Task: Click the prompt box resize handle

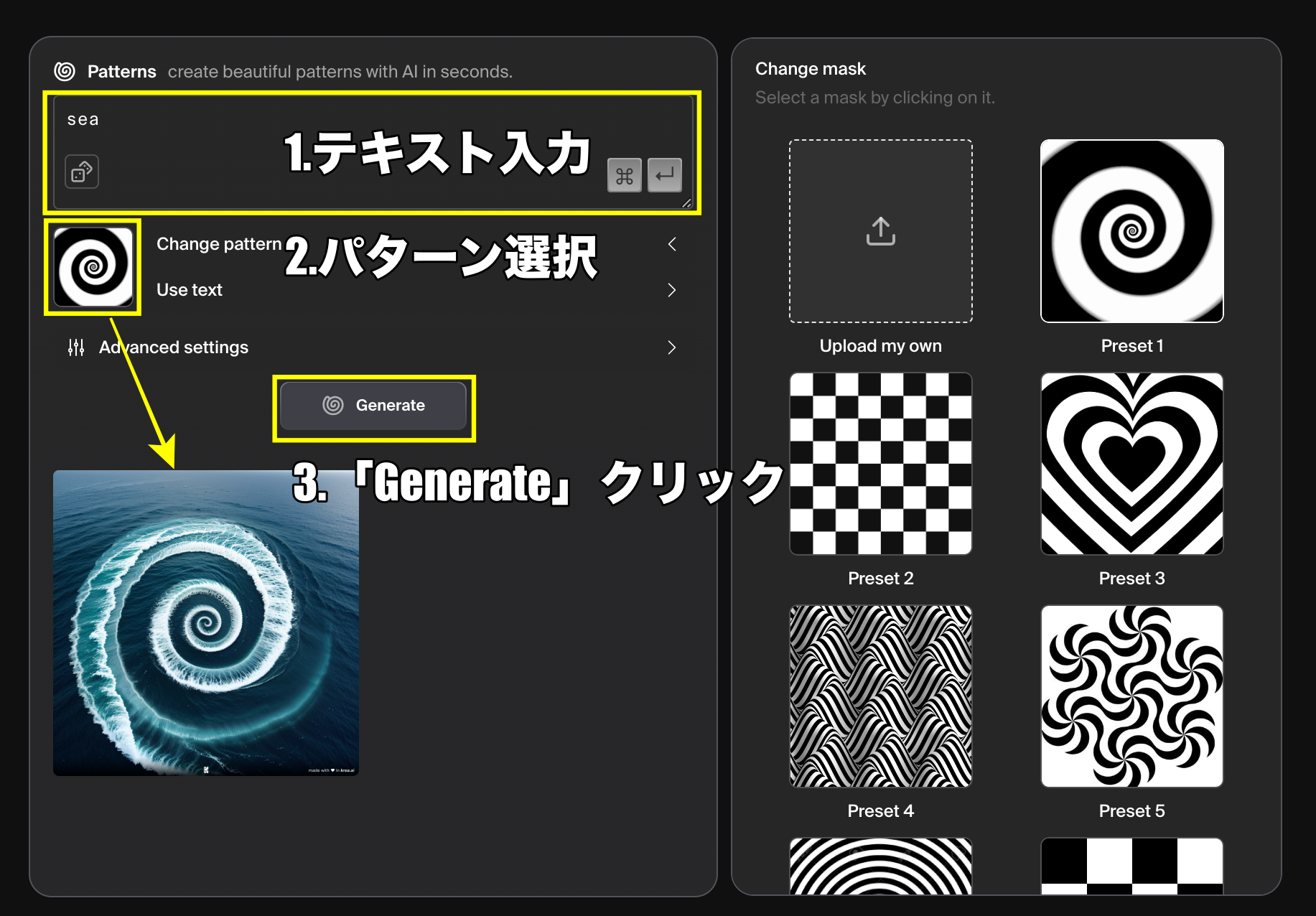Action: [686, 203]
